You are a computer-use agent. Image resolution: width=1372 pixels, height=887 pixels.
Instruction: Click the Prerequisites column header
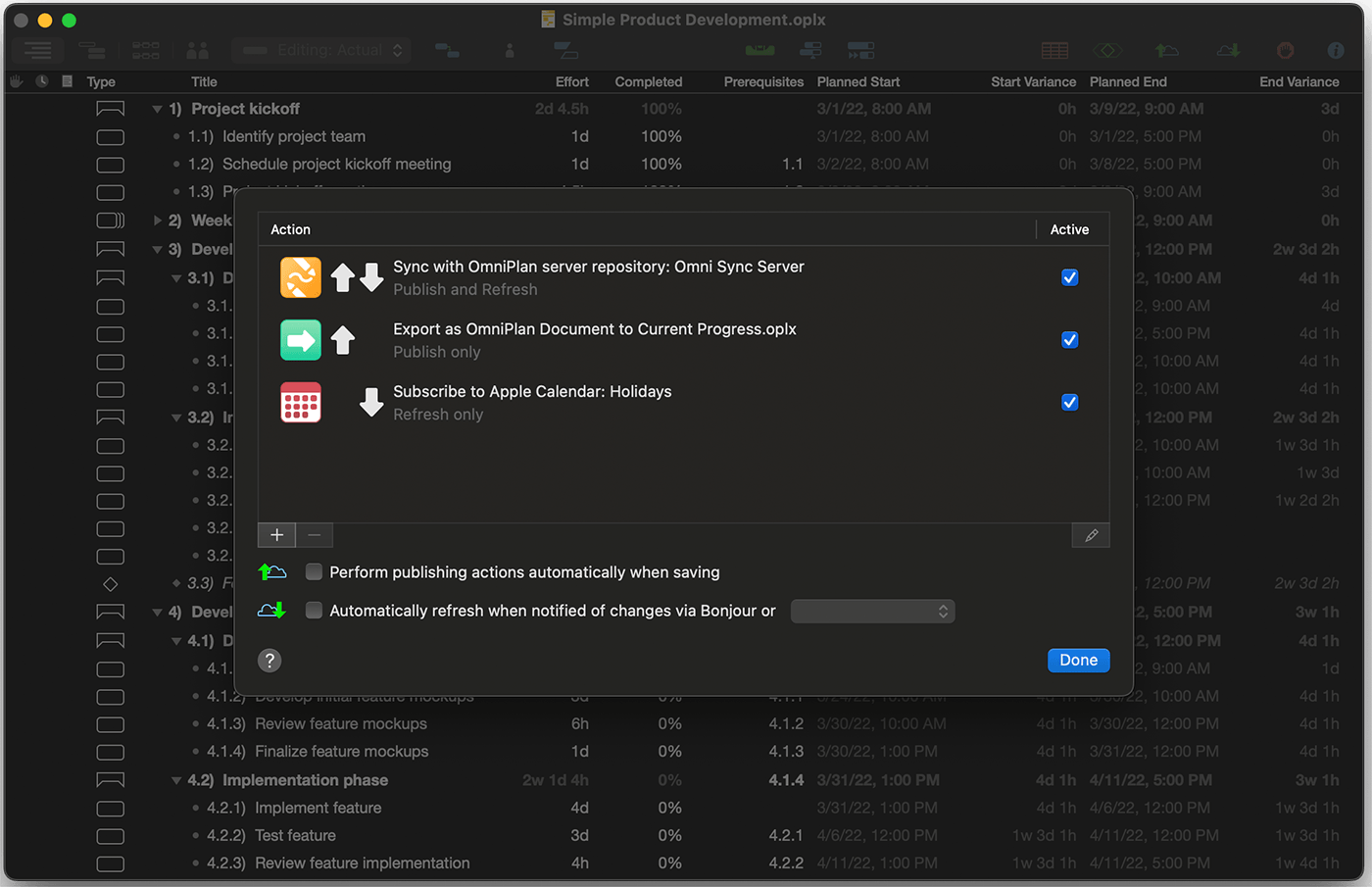click(763, 82)
